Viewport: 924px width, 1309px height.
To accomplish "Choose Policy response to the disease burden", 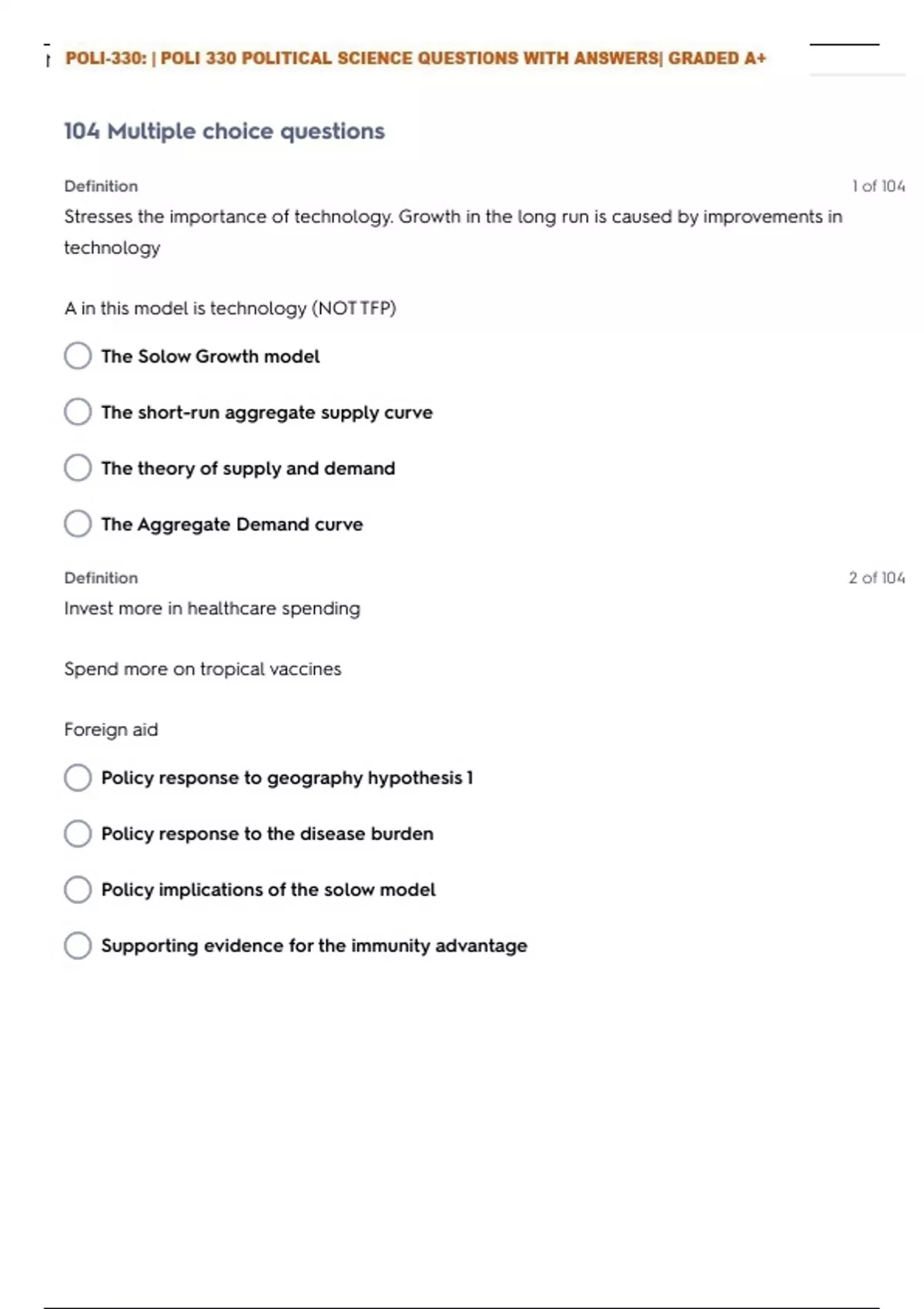I will [x=78, y=833].
